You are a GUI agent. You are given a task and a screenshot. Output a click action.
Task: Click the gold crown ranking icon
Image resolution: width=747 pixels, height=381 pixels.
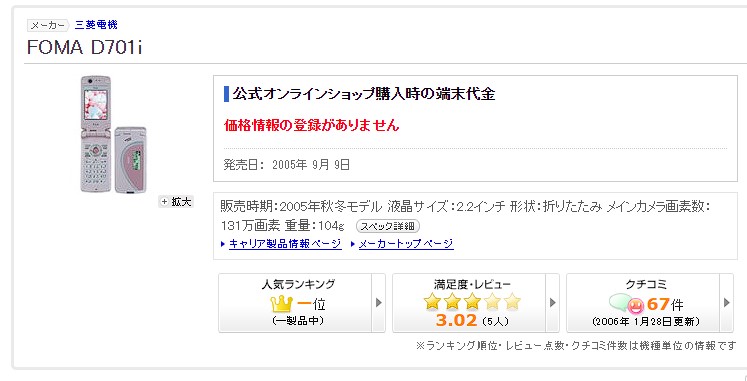[x=281, y=304]
